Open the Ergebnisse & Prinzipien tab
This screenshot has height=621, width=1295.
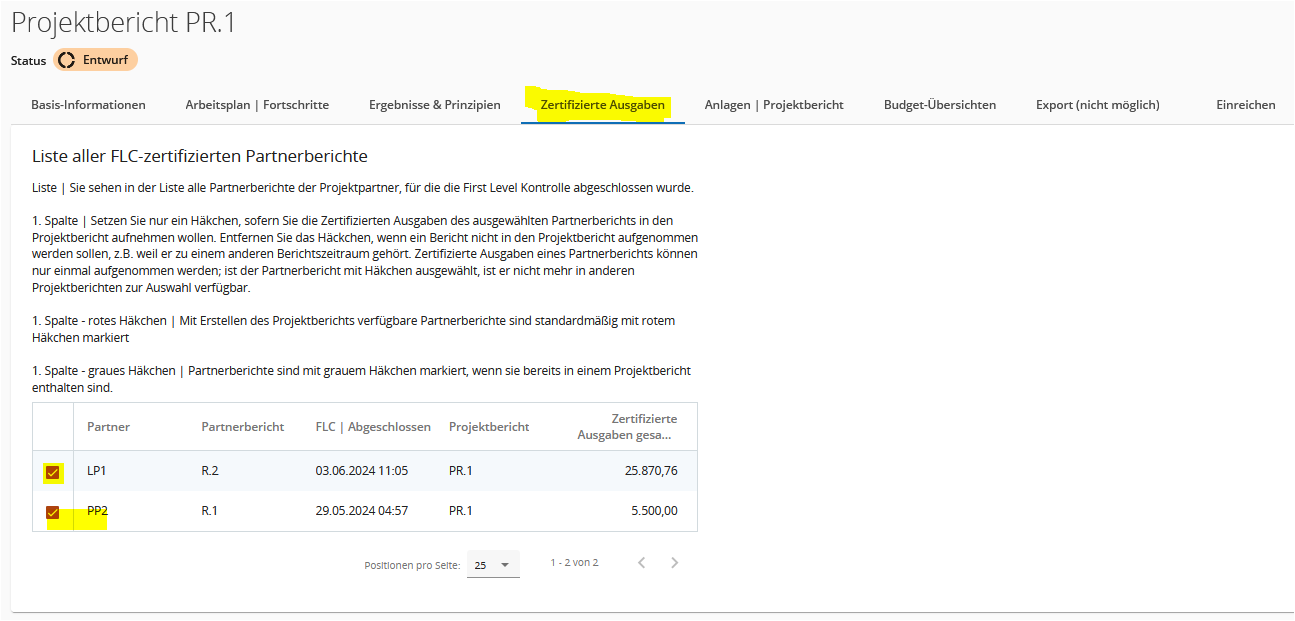tap(434, 105)
